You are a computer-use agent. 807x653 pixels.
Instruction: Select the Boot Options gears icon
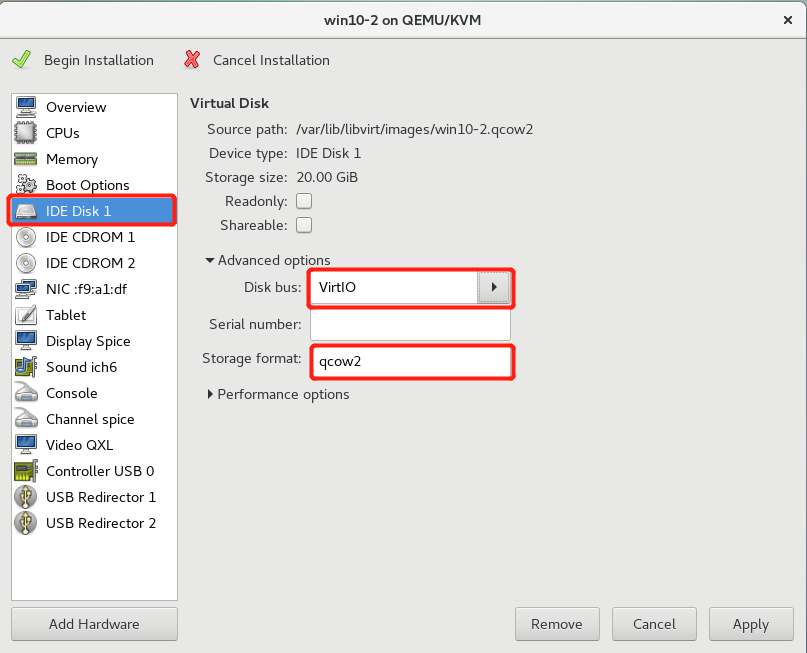pyautogui.click(x=26, y=185)
